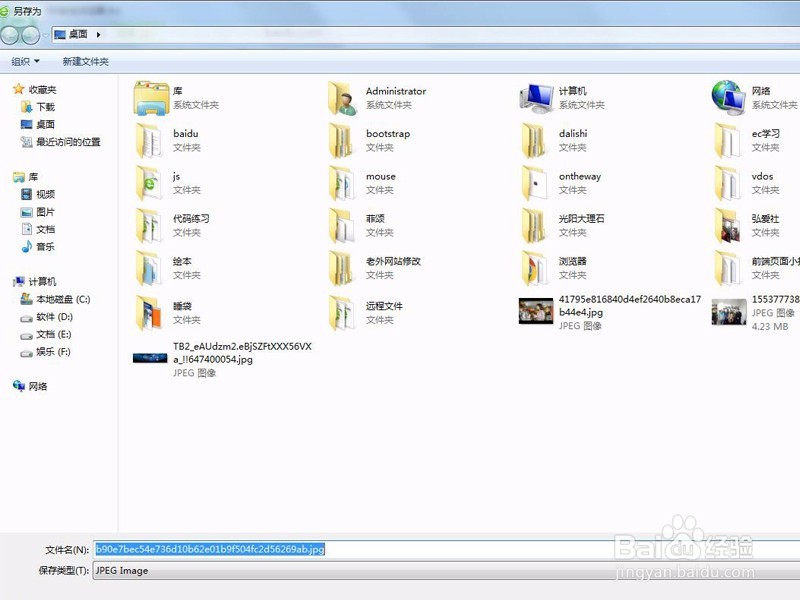Open the 保存类型 JPEG Image combo box
The height and width of the screenshot is (600, 800).
(x=446, y=570)
